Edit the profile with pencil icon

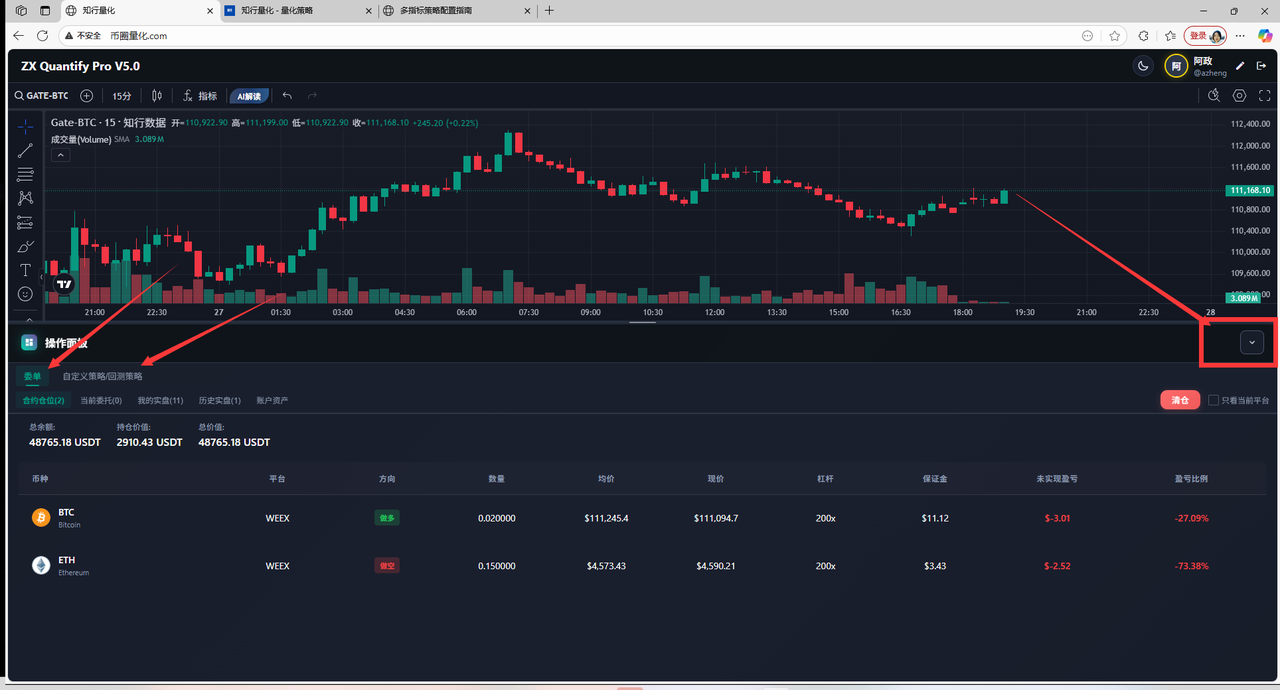1240,66
